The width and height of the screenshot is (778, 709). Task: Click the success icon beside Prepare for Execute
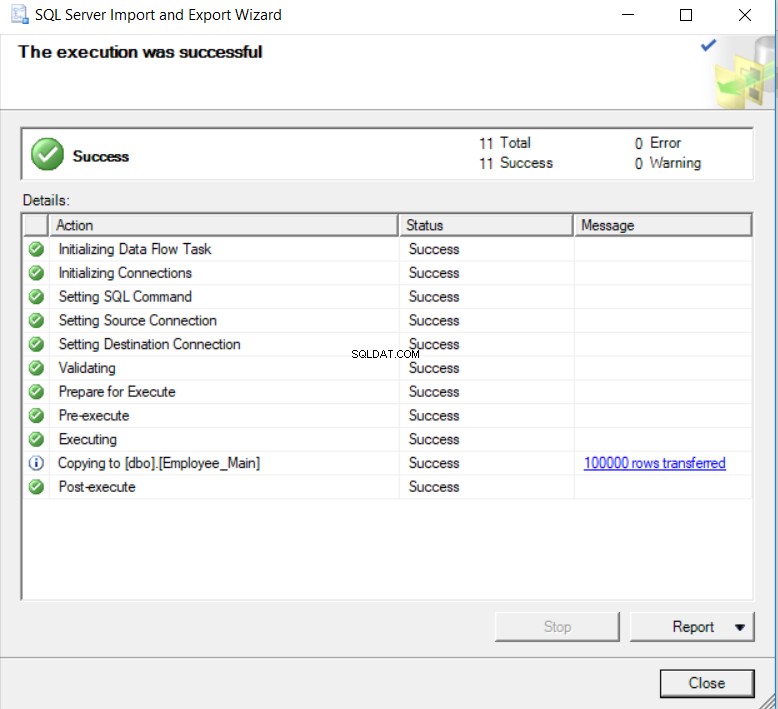pos(36,392)
